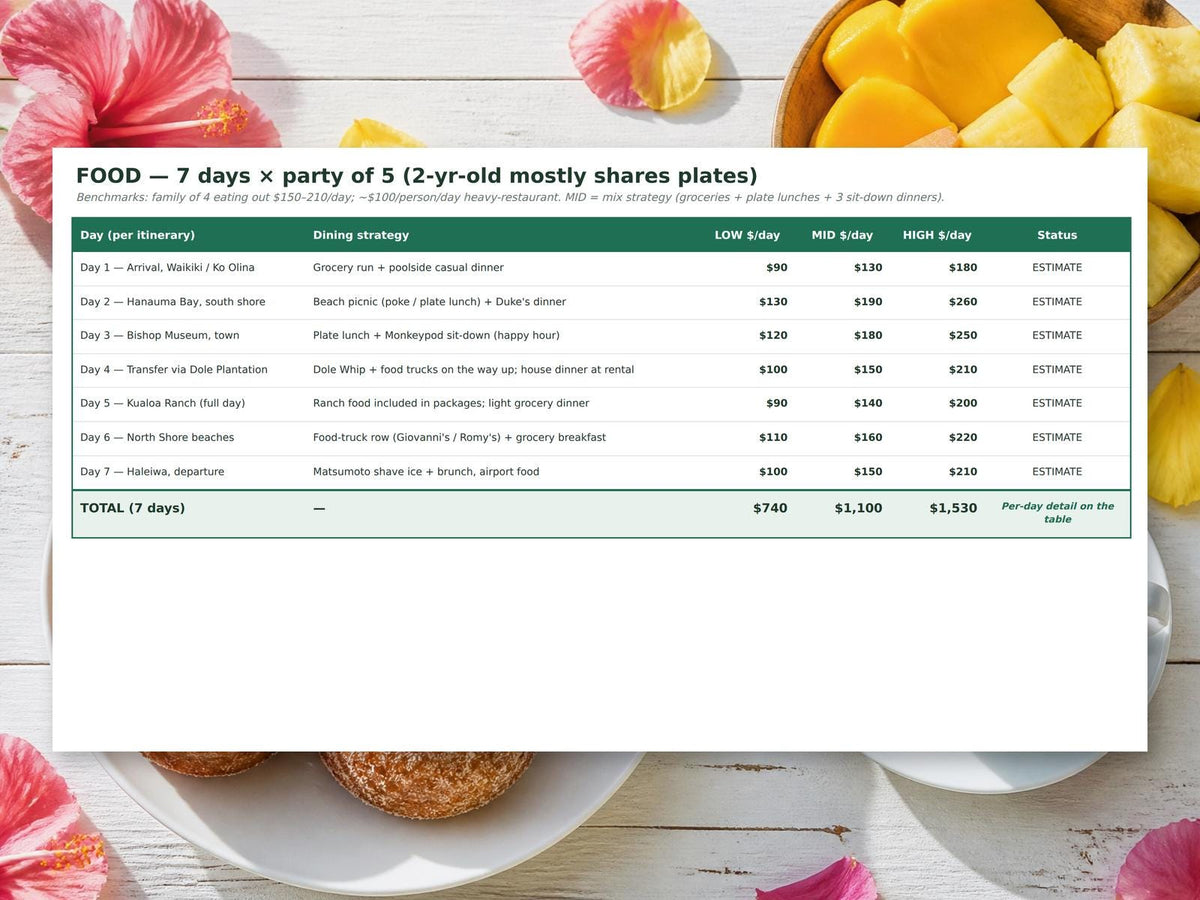Click the Benchmarks subtitle line
The width and height of the screenshot is (1200, 900).
coord(510,198)
